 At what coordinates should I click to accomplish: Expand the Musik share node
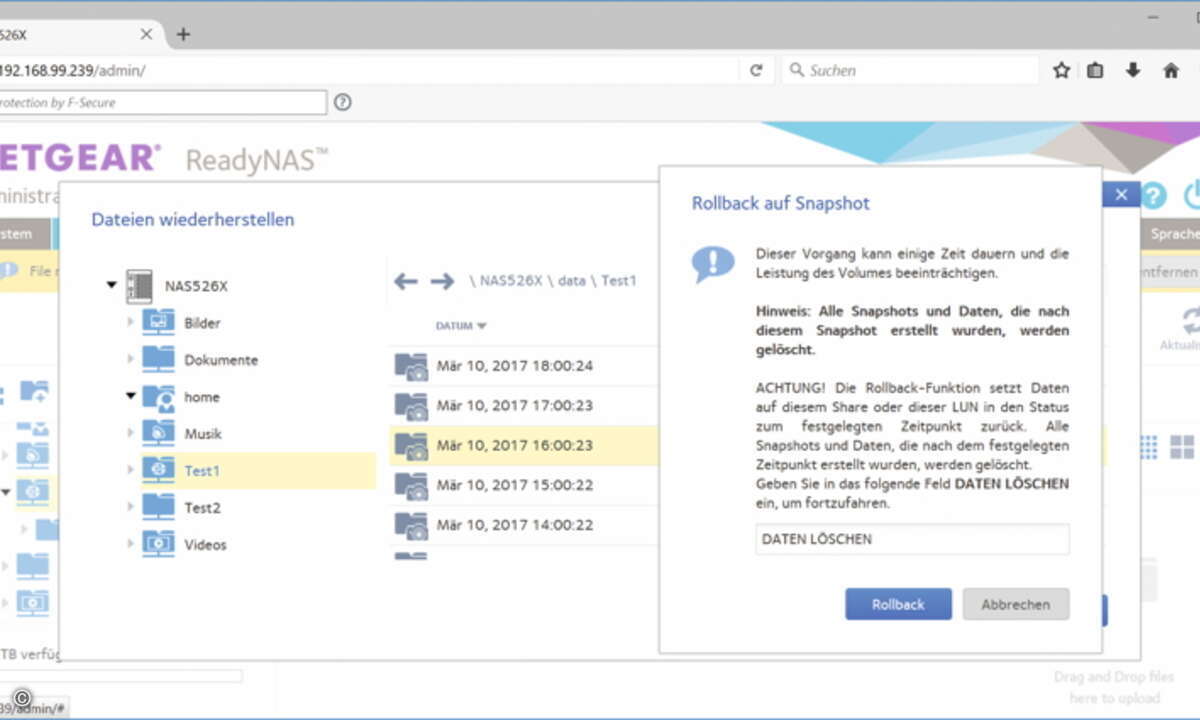(131, 434)
